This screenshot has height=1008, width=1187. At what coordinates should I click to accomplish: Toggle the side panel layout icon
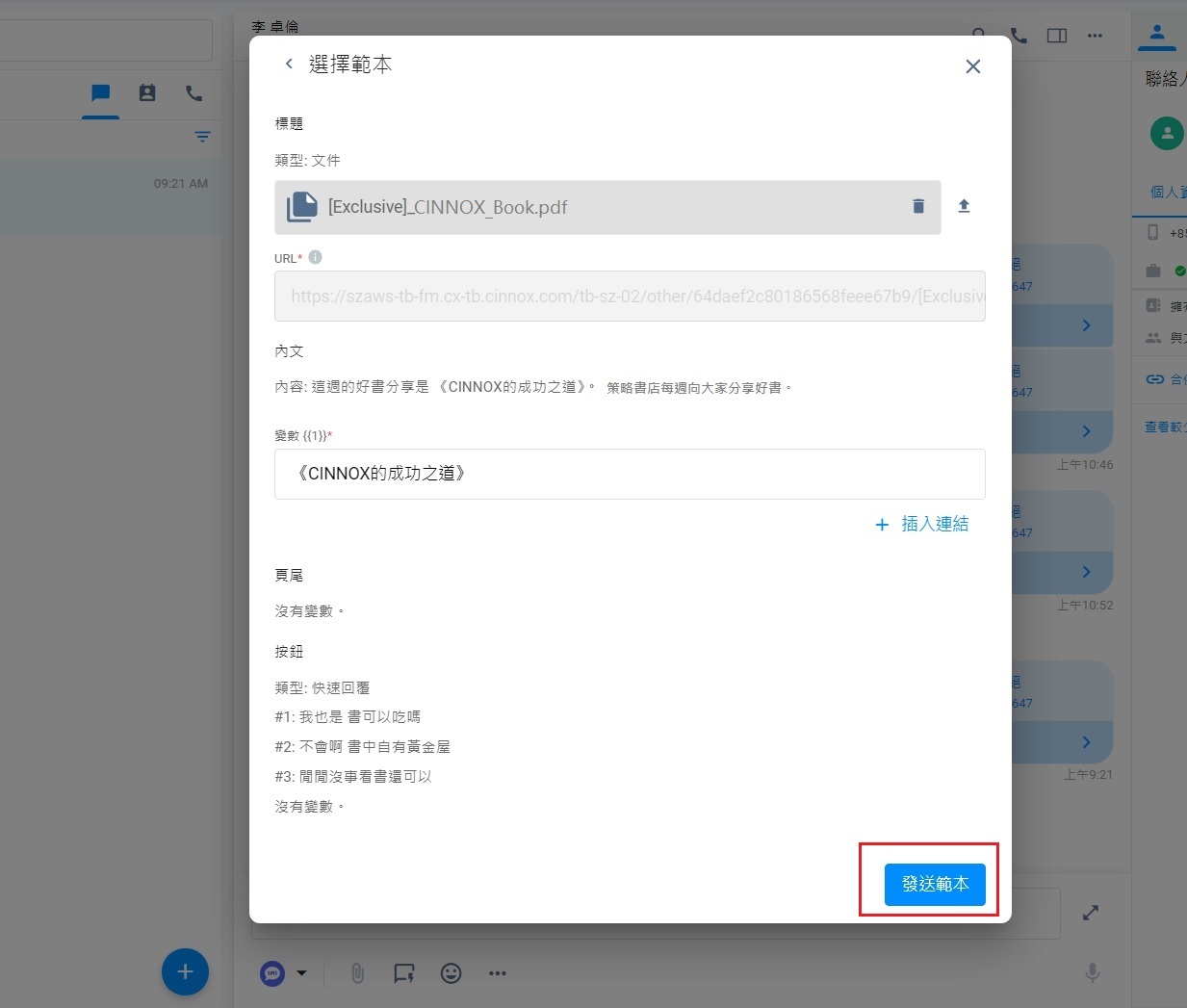tap(1057, 36)
